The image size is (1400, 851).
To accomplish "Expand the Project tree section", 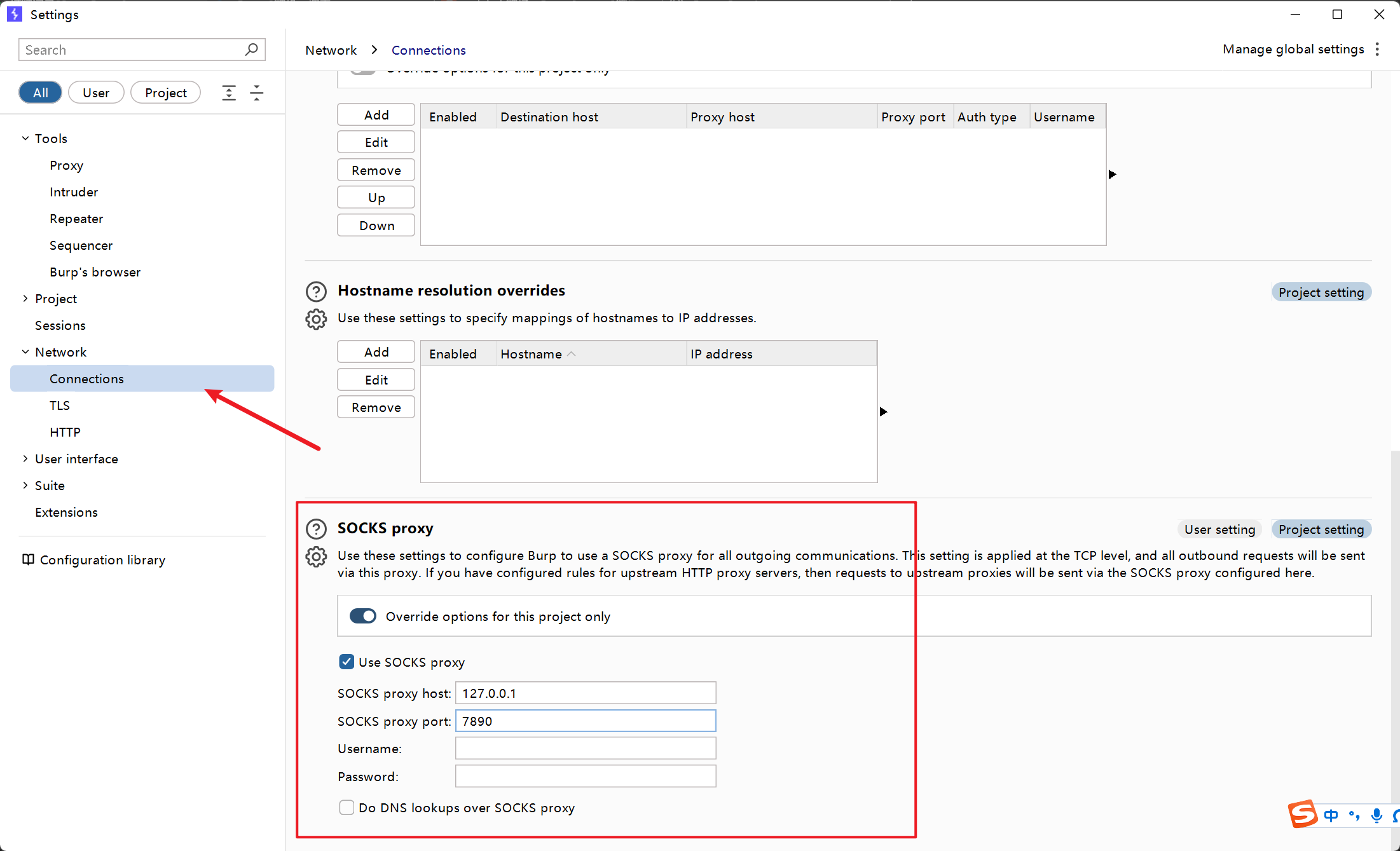I will [x=25, y=299].
